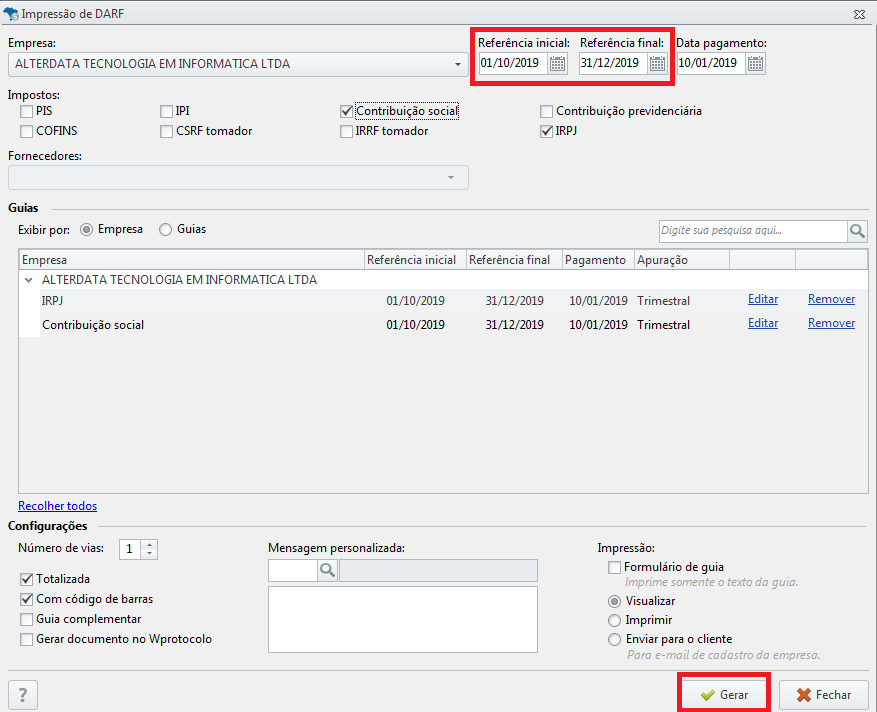Uncheck the IRPJ tax checkbox
Image resolution: width=877 pixels, height=712 pixels.
coord(546,131)
